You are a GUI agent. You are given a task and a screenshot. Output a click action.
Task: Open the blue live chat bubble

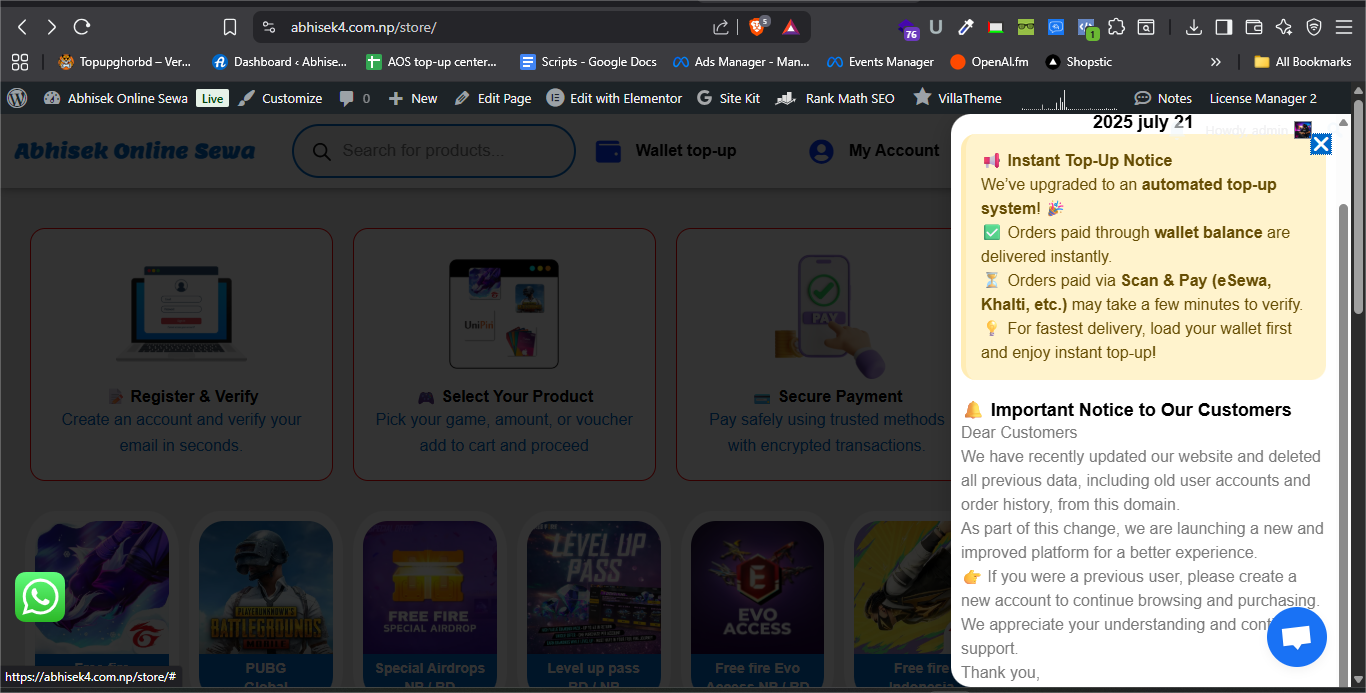click(x=1296, y=637)
